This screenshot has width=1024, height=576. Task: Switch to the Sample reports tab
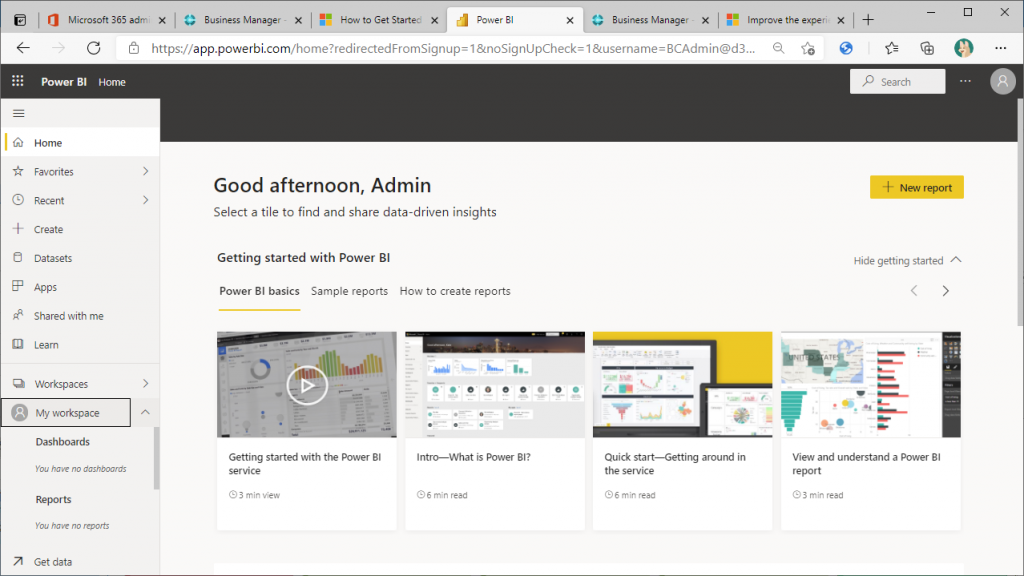click(349, 291)
